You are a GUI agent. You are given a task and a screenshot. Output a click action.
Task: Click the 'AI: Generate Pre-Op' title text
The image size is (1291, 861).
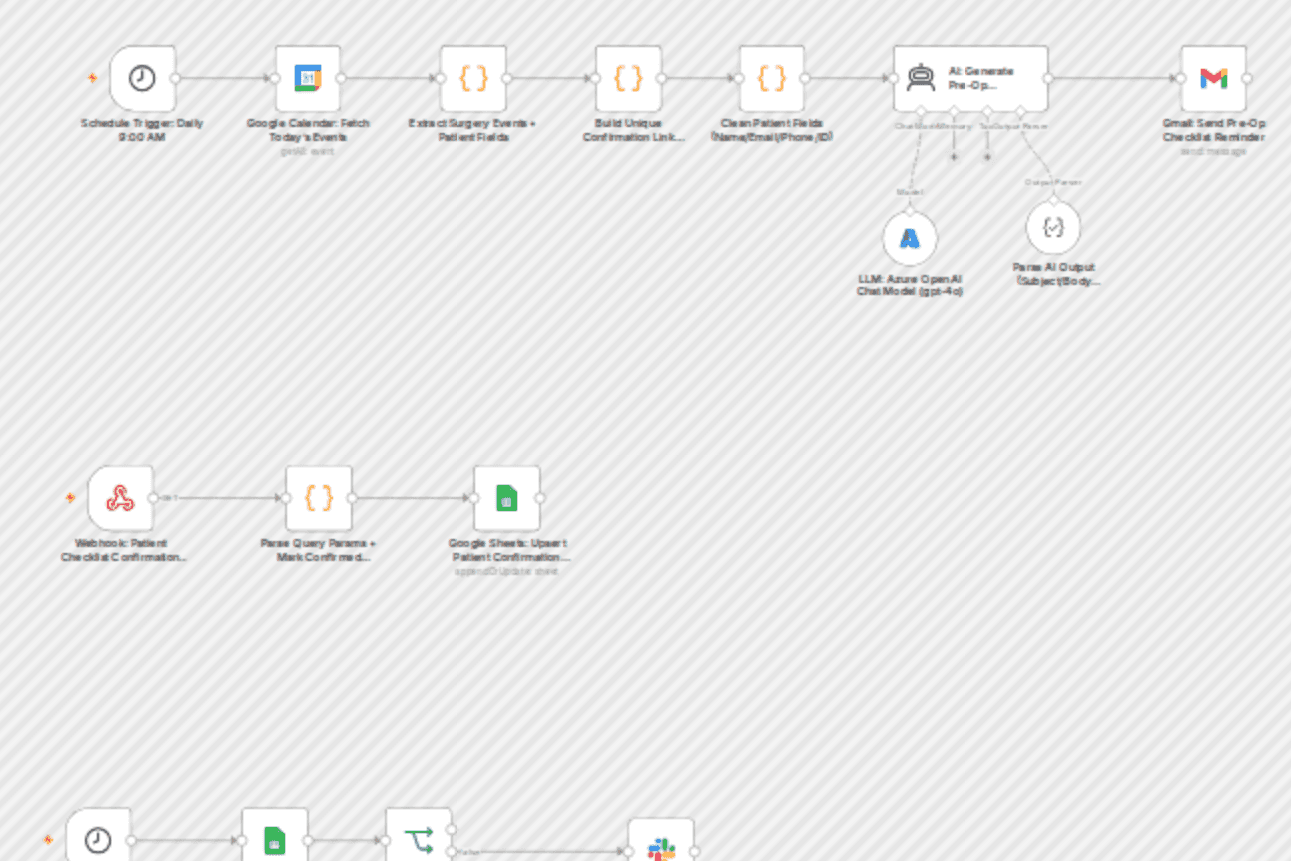pos(981,78)
